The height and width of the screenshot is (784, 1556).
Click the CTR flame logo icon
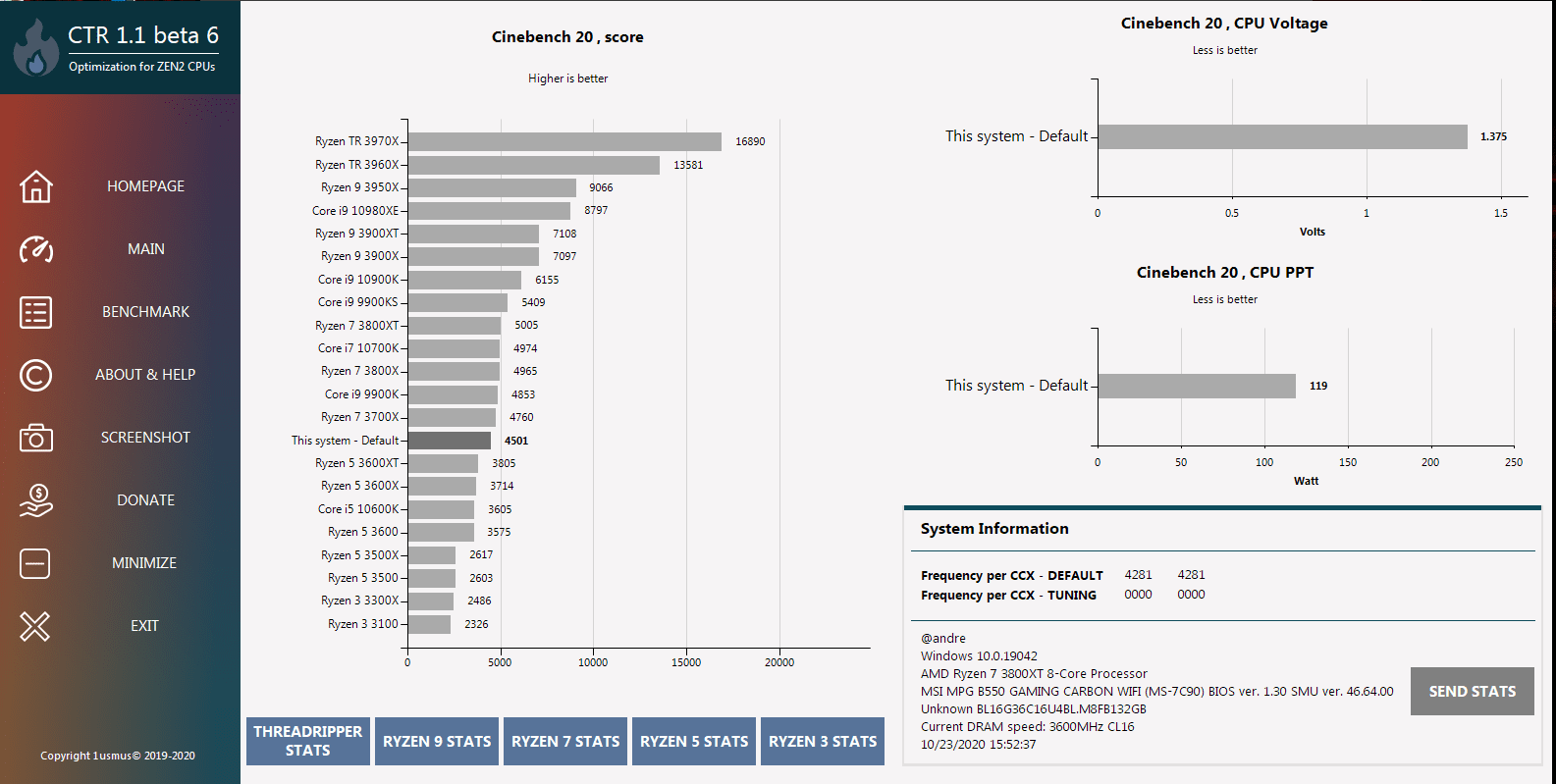pyautogui.click(x=36, y=48)
